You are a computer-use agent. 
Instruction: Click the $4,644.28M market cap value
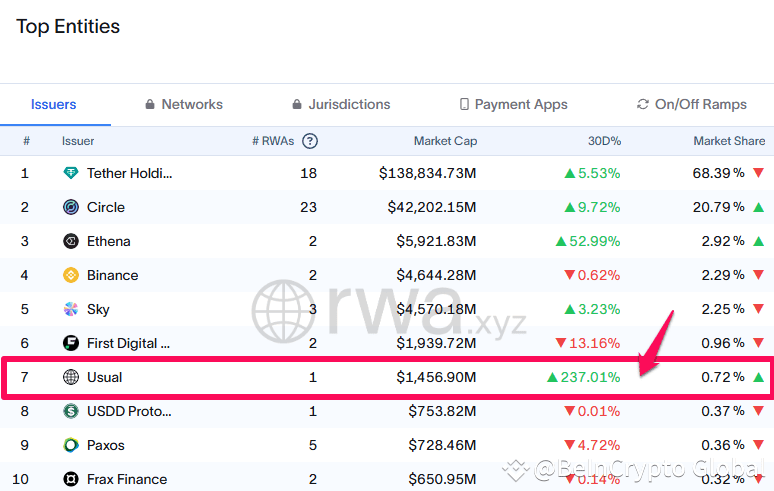tap(436, 275)
